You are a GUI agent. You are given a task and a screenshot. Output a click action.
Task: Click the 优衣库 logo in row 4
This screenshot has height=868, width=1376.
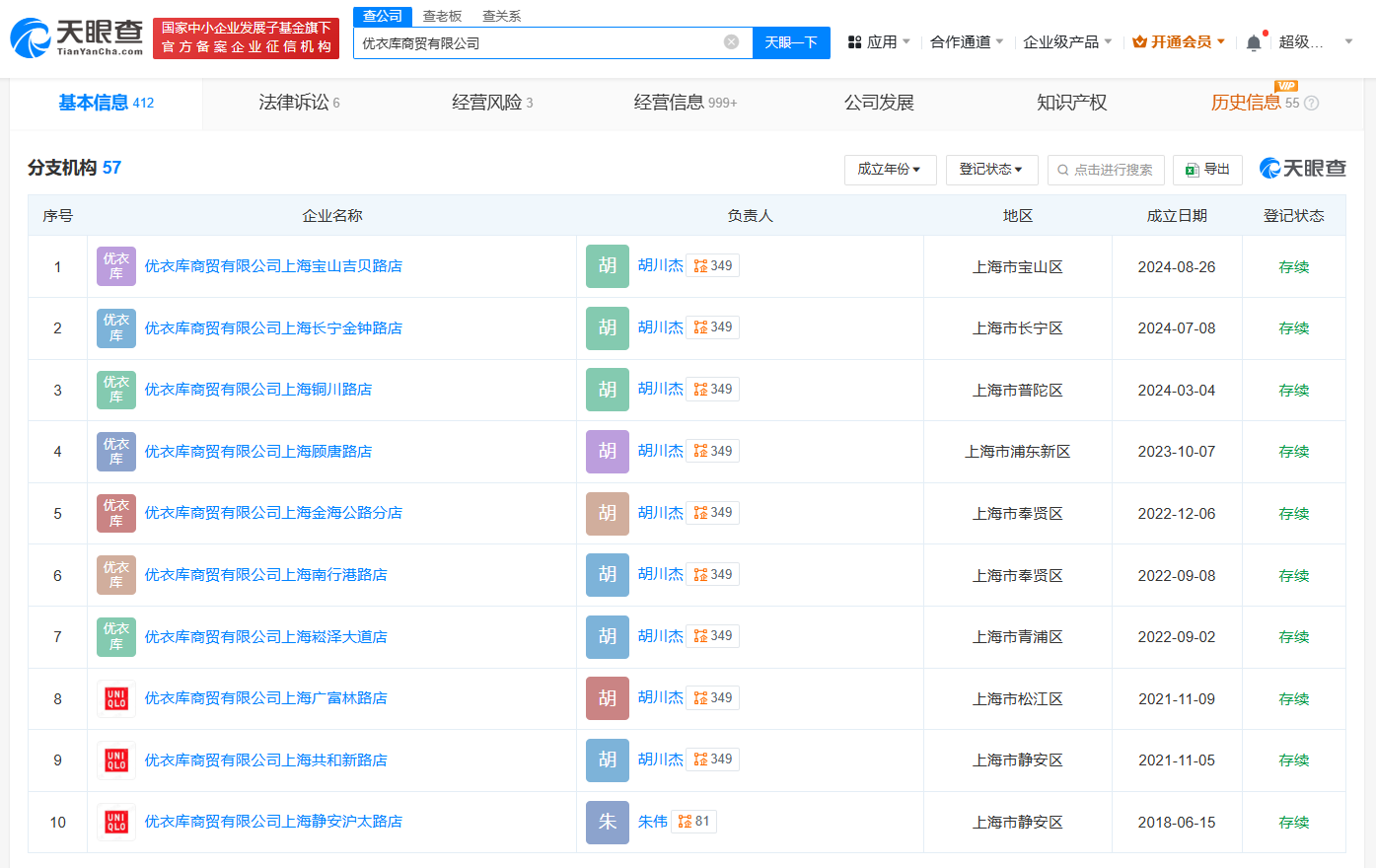click(116, 451)
